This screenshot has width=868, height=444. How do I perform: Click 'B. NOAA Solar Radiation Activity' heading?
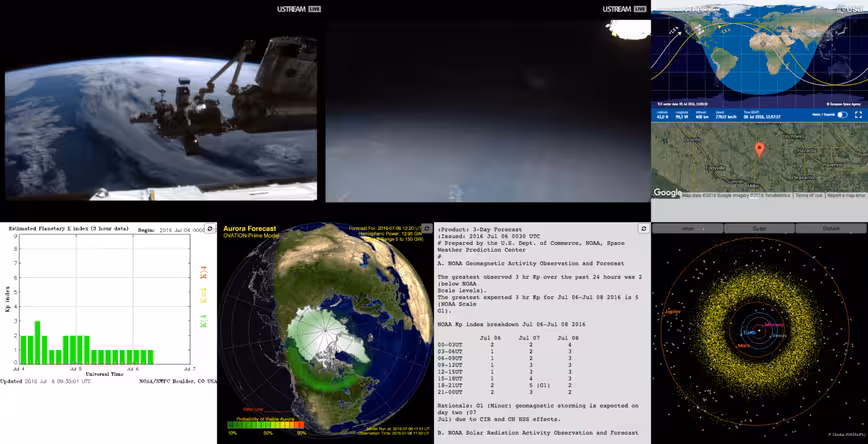[x=538, y=432]
